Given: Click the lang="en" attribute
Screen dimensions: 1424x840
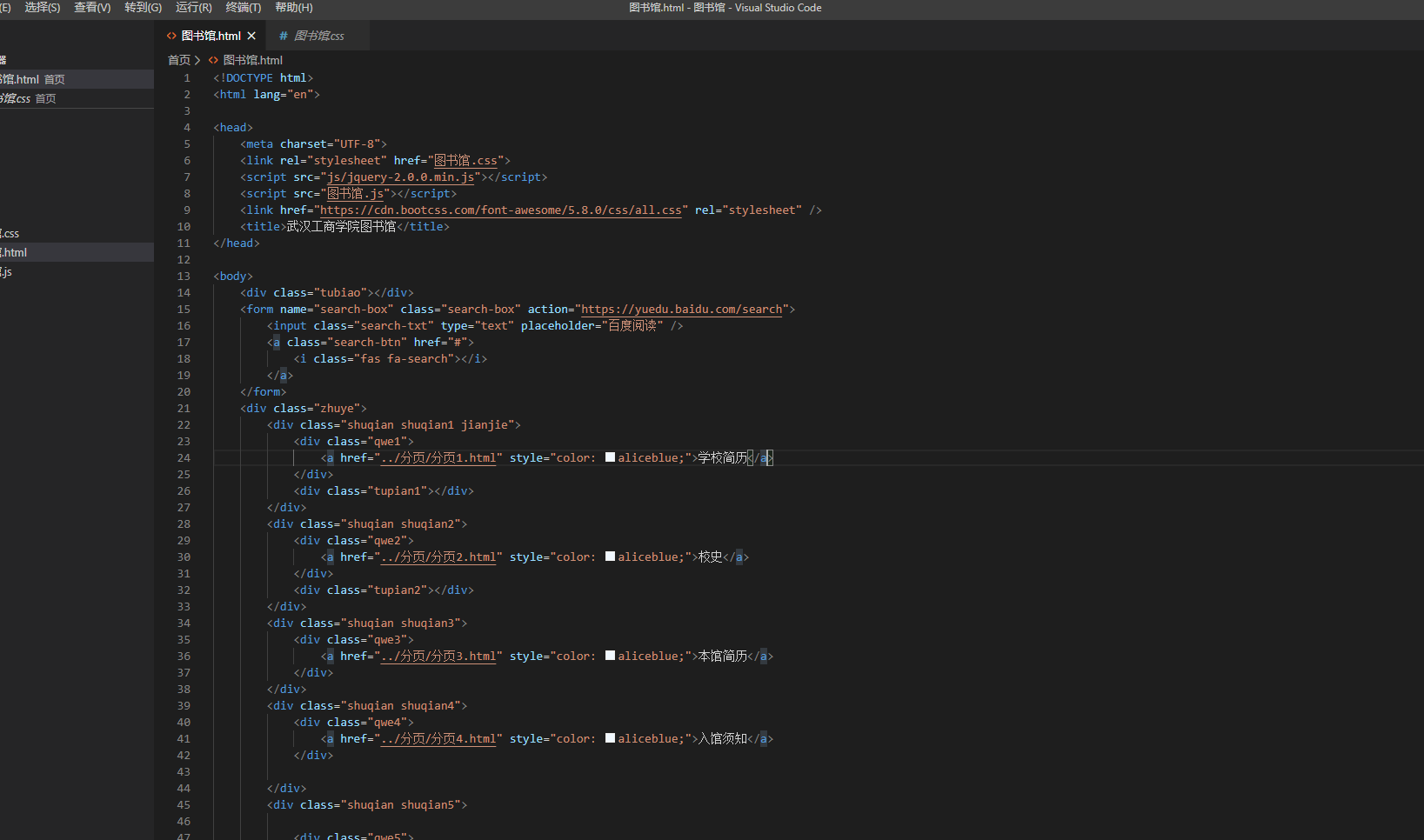Looking at the screenshot, I should [x=284, y=94].
